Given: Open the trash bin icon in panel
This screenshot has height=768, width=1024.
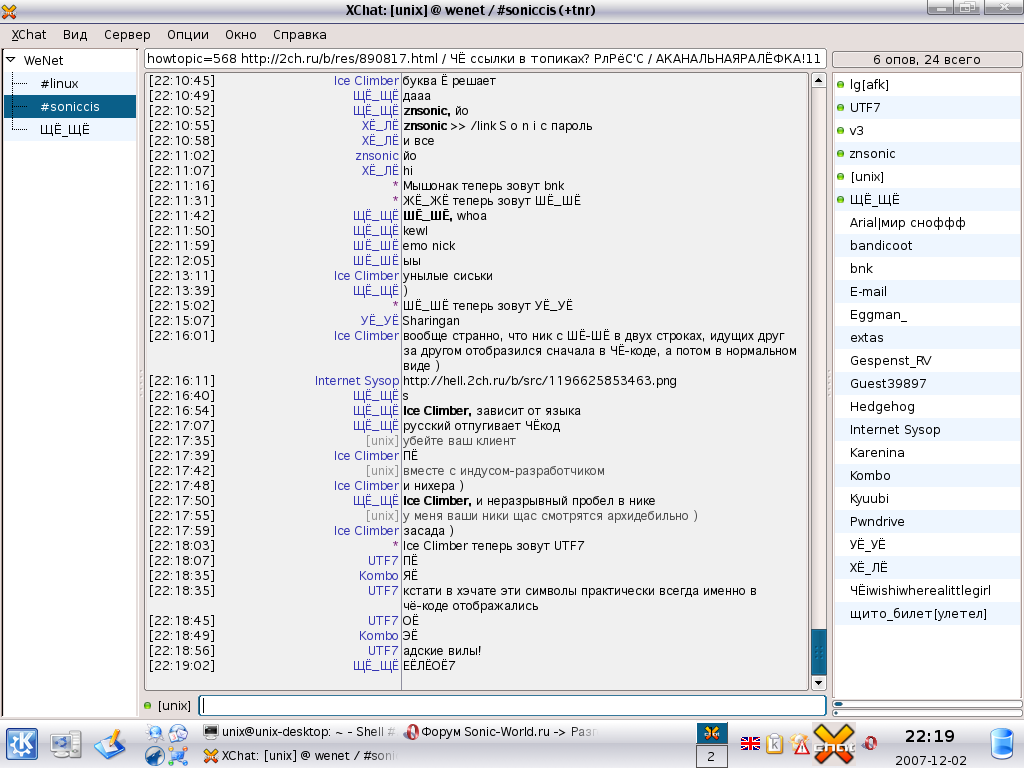Looking at the screenshot, I should point(1000,744).
